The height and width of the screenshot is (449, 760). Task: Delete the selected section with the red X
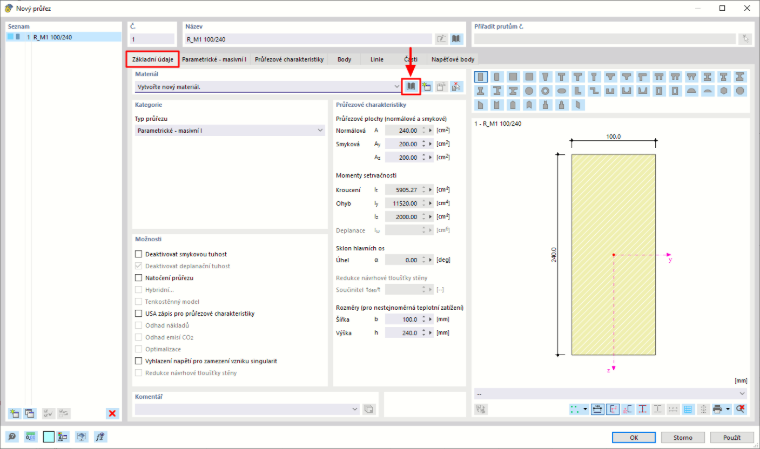click(x=112, y=413)
